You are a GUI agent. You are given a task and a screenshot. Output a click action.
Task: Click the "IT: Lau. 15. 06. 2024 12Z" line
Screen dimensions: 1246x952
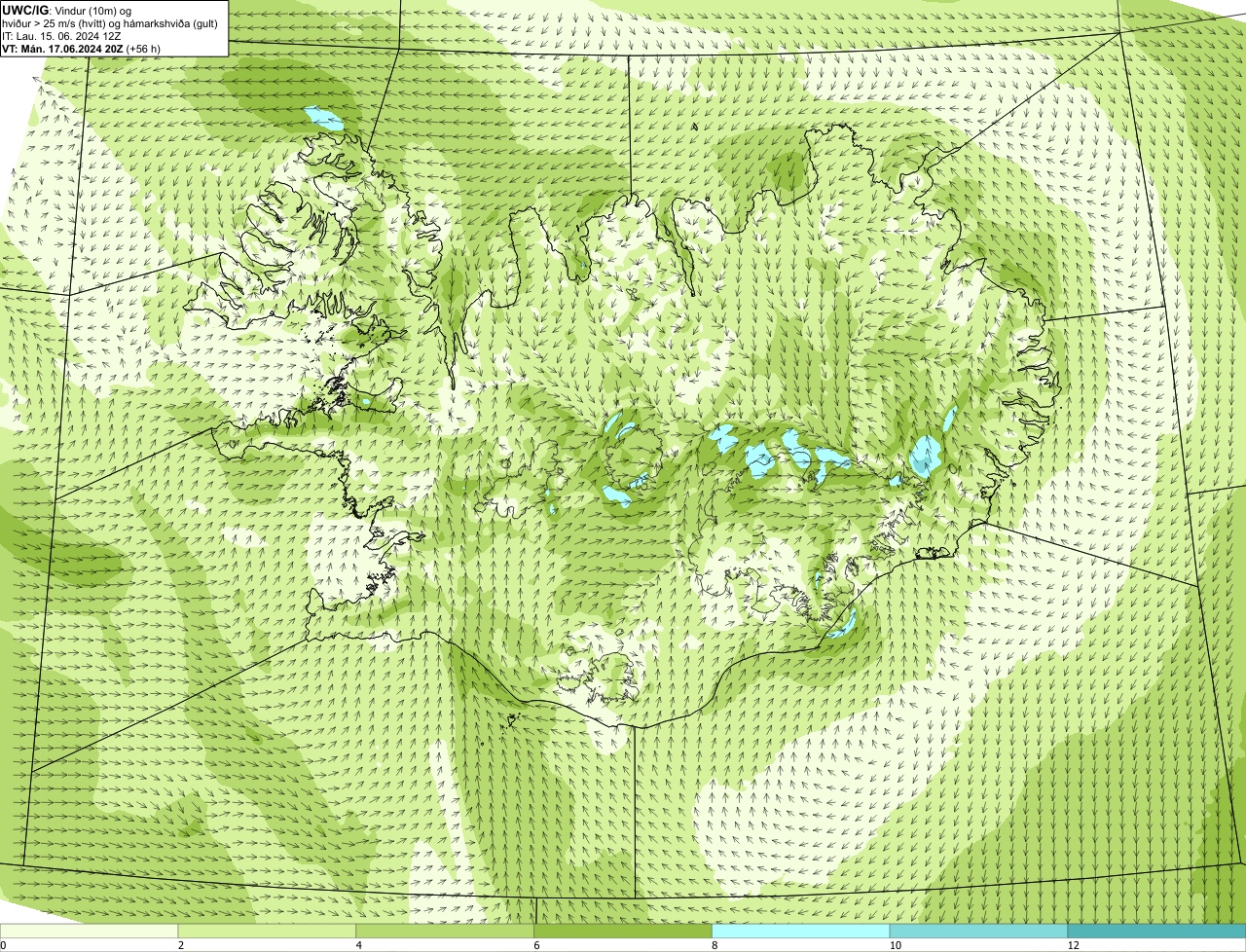pyautogui.click(x=62, y=35)
